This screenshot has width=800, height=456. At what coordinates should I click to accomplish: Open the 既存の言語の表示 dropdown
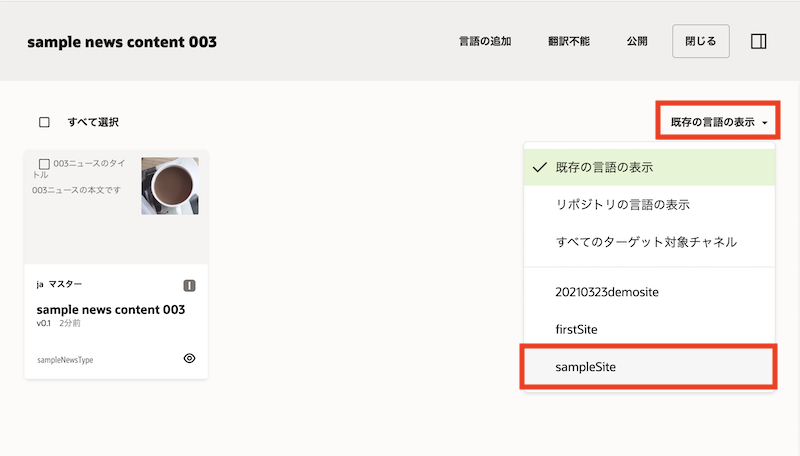[718, 122]
